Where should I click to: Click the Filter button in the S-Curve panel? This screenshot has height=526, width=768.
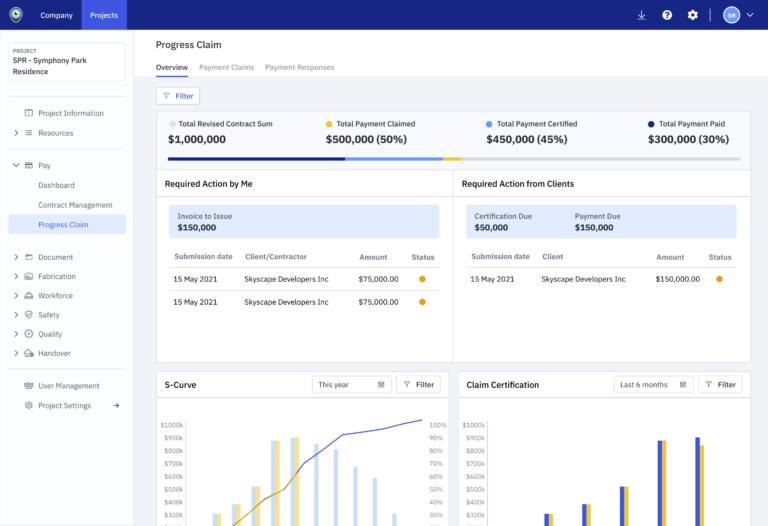tap(418, 384)
